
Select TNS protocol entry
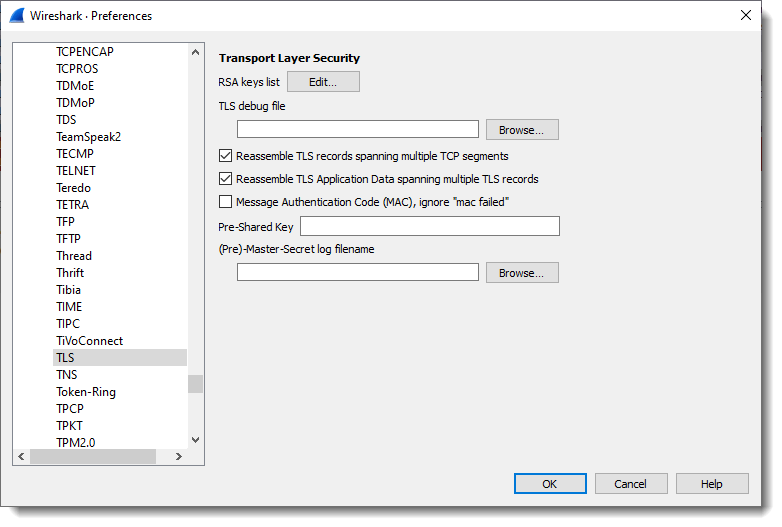pyautogui.click(x=67, y=374)
